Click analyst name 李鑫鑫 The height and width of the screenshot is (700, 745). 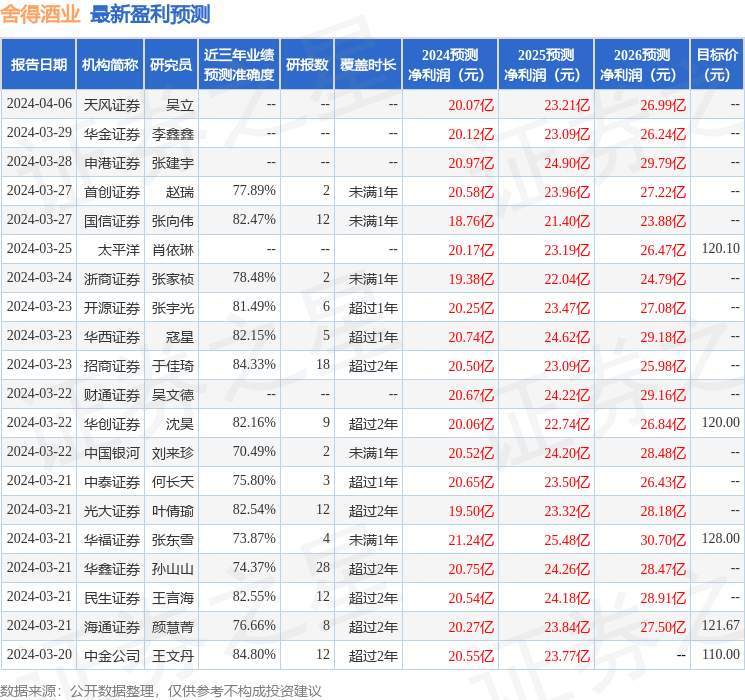click(x=172, y=134)
